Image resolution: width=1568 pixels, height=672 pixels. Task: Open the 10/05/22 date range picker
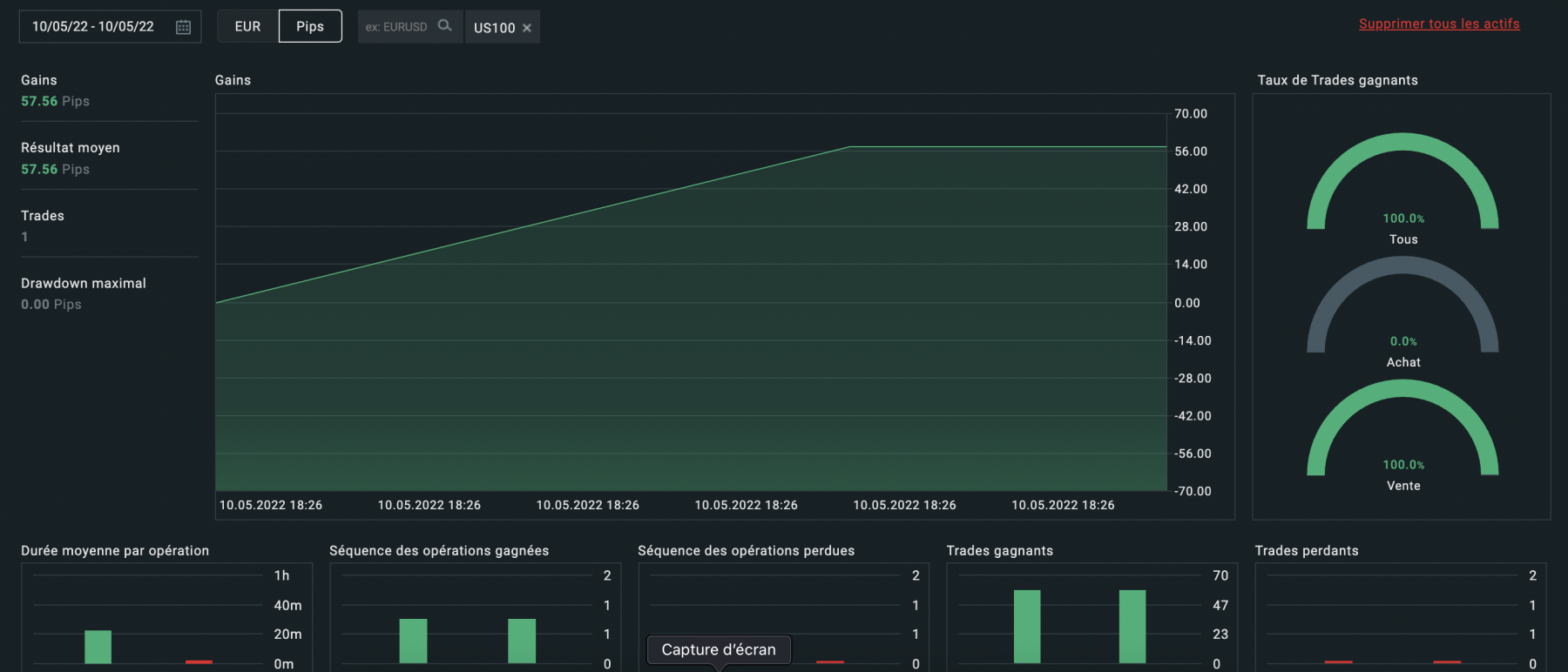click(x=93, y=27)
